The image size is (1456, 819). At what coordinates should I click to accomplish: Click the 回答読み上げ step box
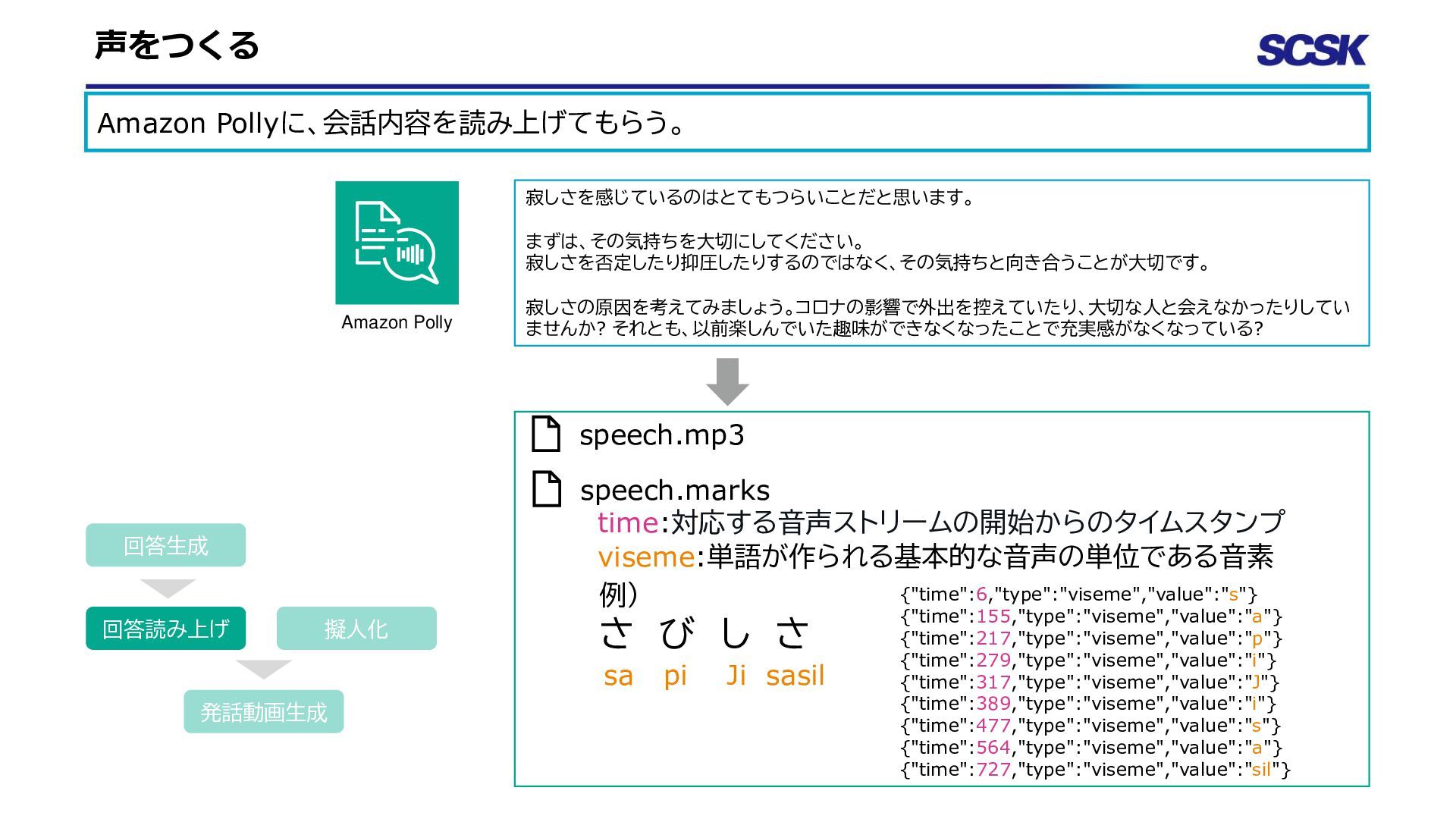[165, 629]
